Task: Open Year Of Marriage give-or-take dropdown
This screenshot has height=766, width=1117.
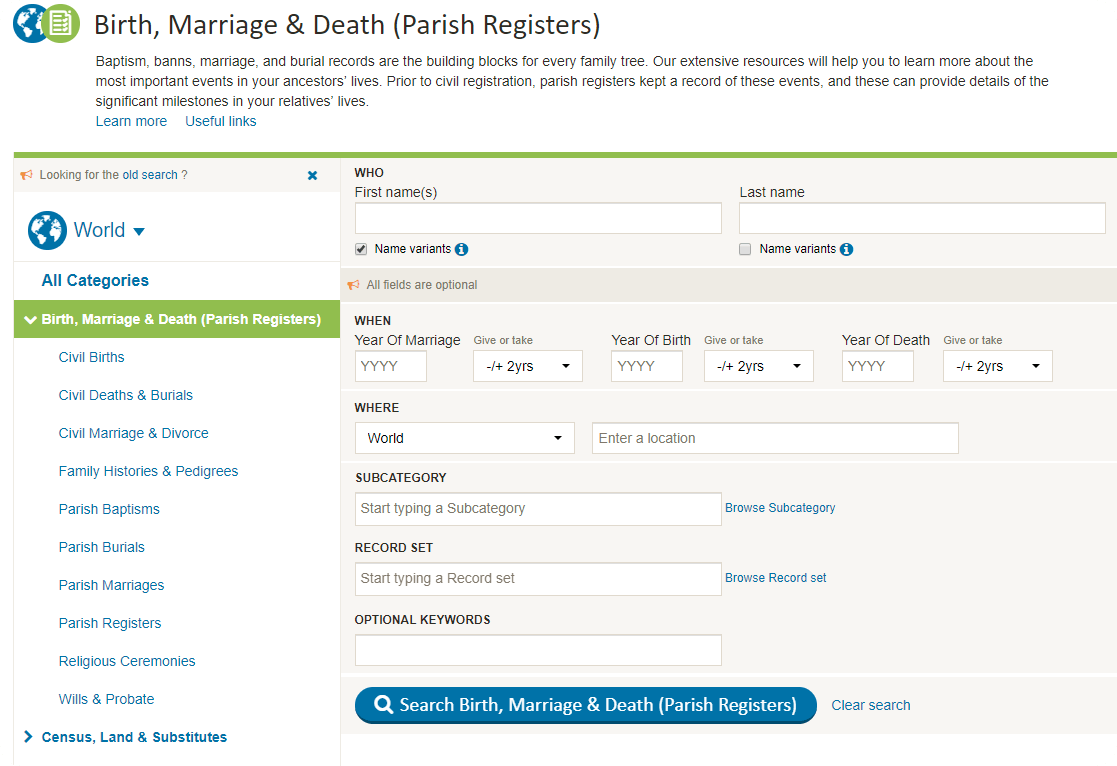Action: click(527, 366)
